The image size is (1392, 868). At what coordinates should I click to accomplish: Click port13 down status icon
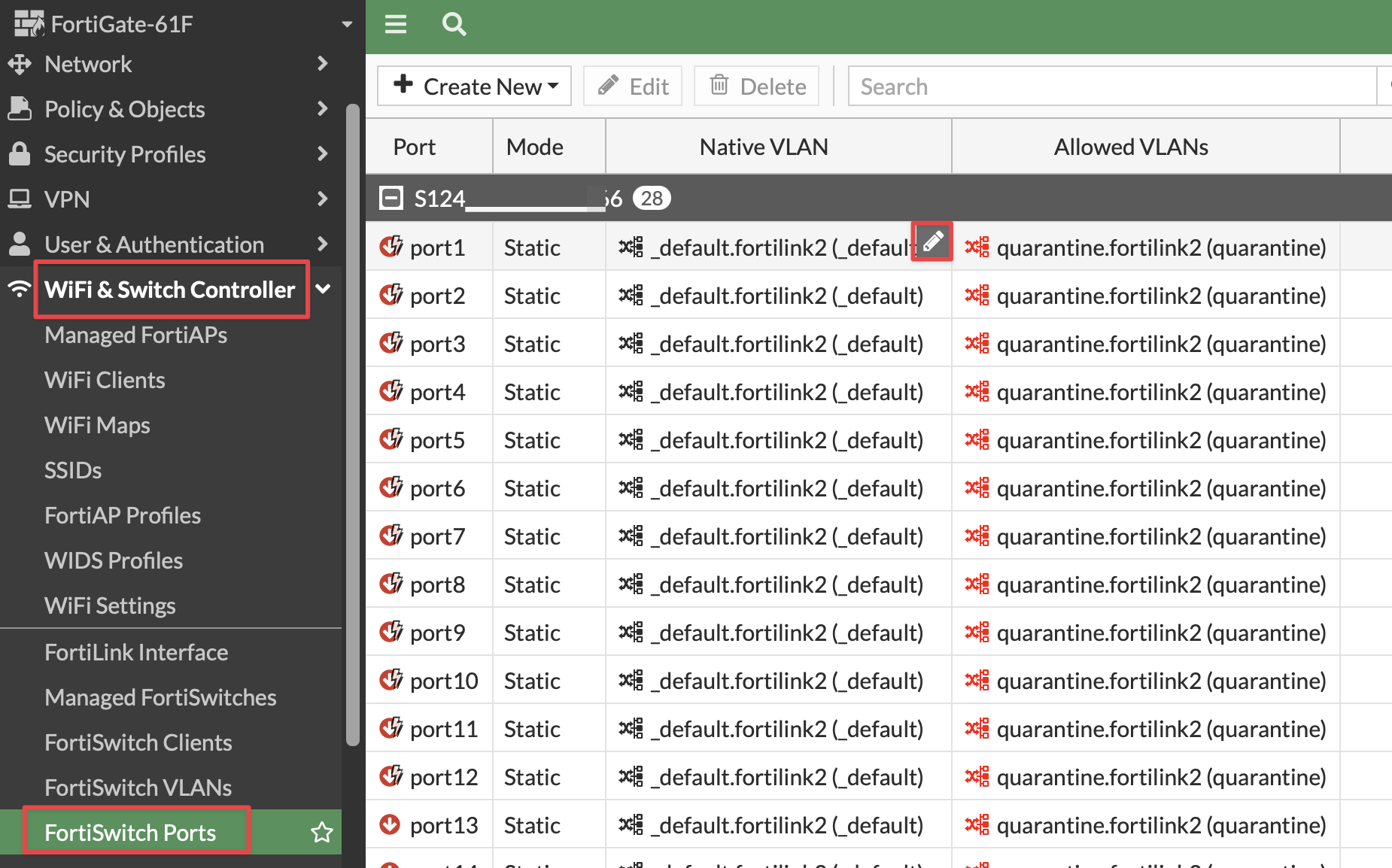click(x=390, y=824)
